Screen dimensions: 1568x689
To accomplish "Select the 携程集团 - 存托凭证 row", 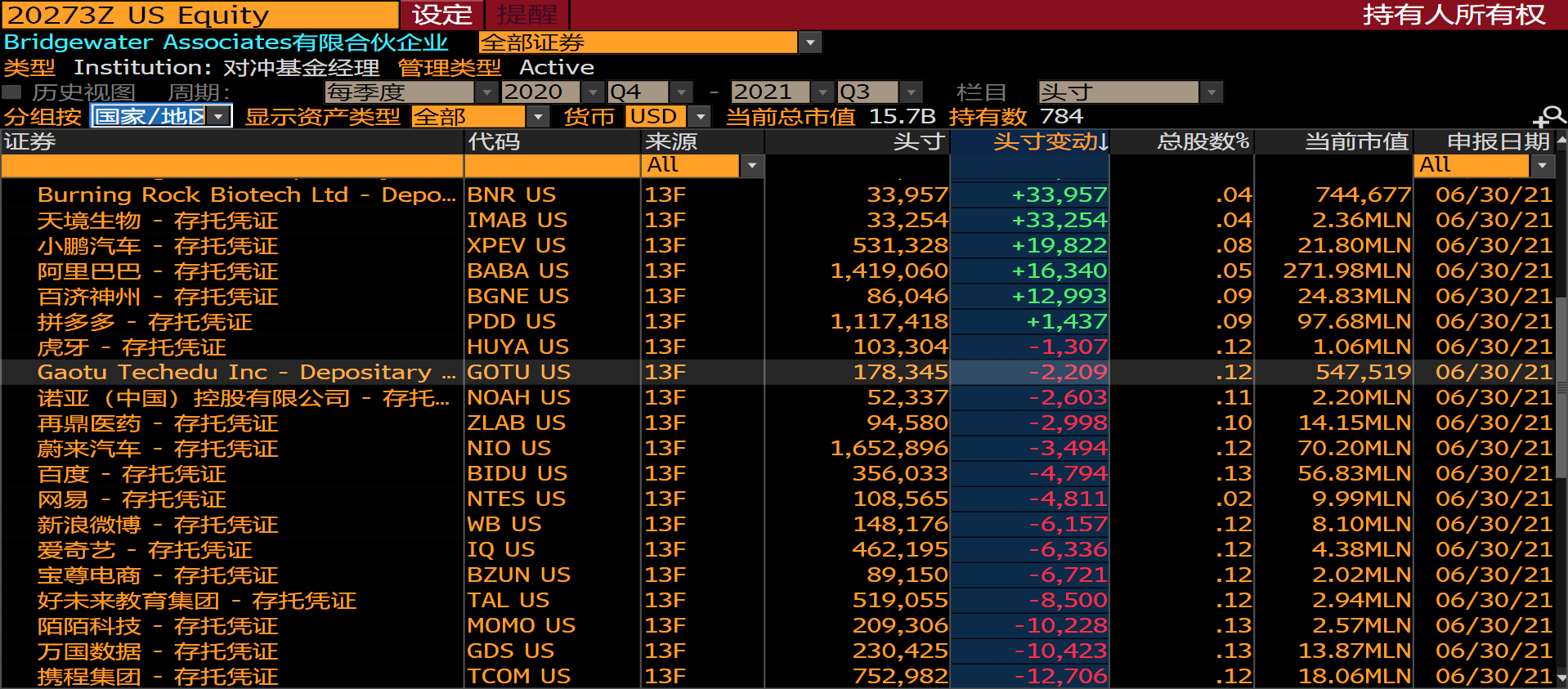I will pos(777,677).
